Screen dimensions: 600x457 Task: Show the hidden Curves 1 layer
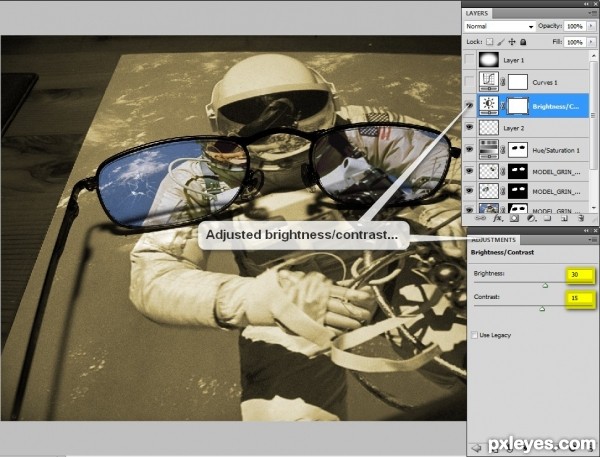tap(469, 82)
